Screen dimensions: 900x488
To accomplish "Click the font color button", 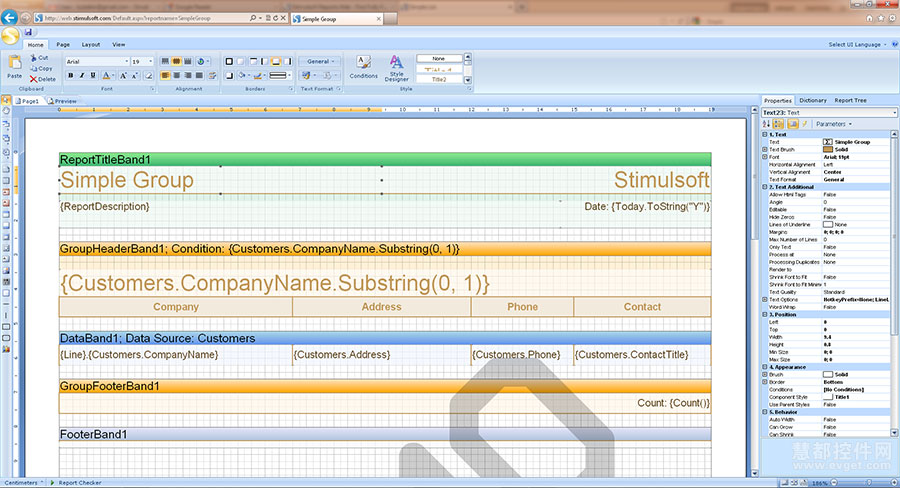I will coord(107,76).
